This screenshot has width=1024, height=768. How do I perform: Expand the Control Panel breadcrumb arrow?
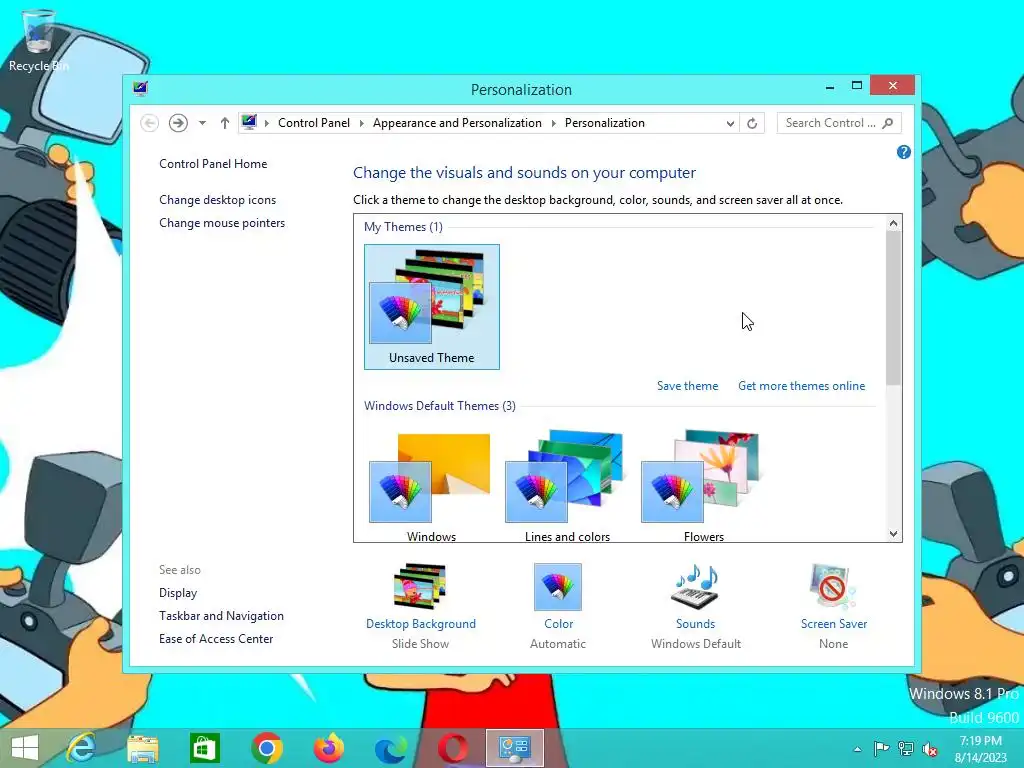(361, 123)
